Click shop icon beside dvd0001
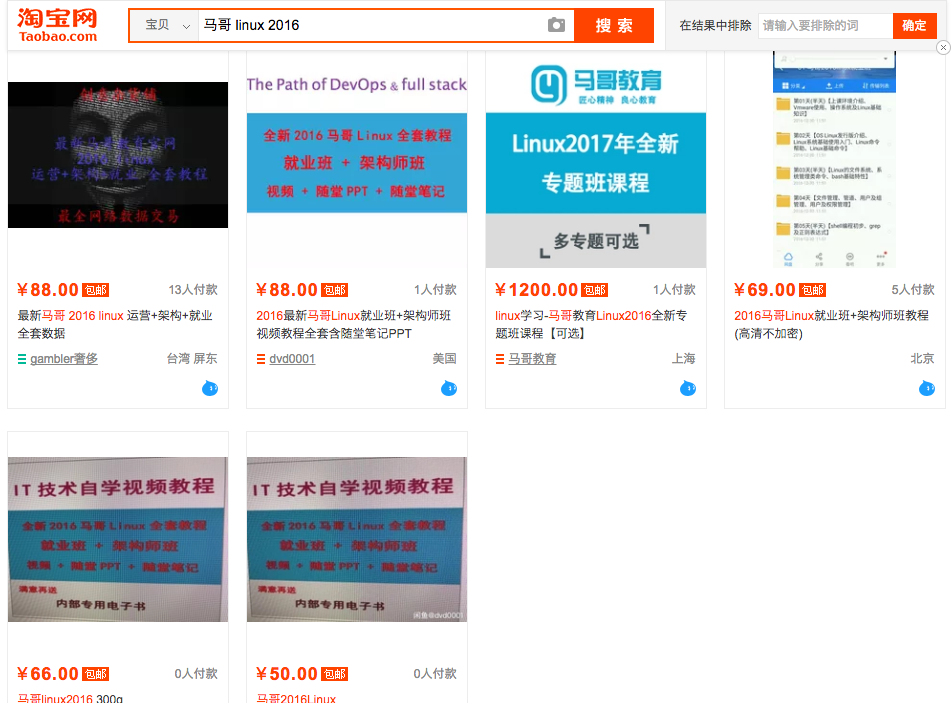 click(x=261, y=359)
